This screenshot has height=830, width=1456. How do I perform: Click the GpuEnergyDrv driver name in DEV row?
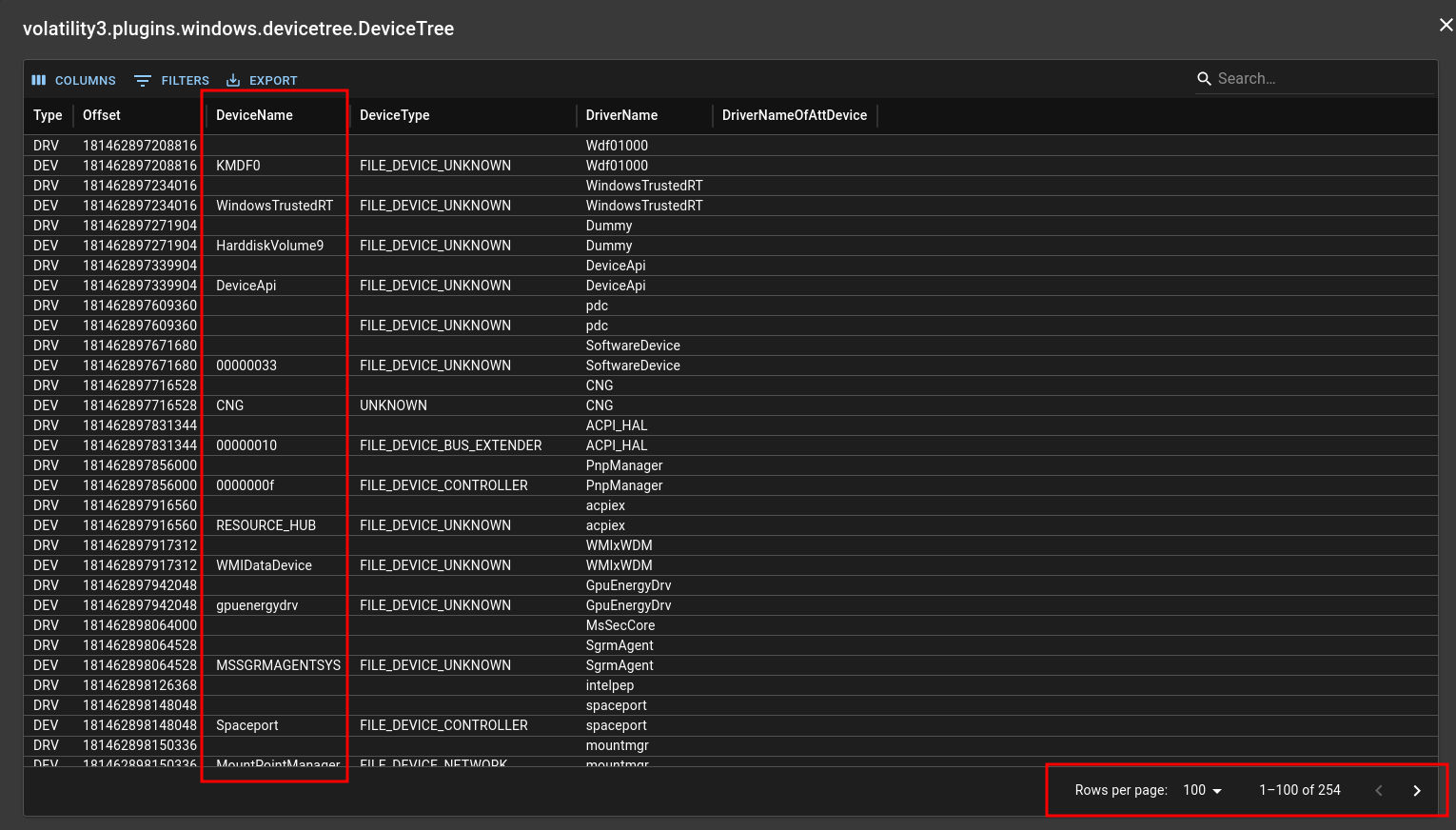(x=628, y=605)
